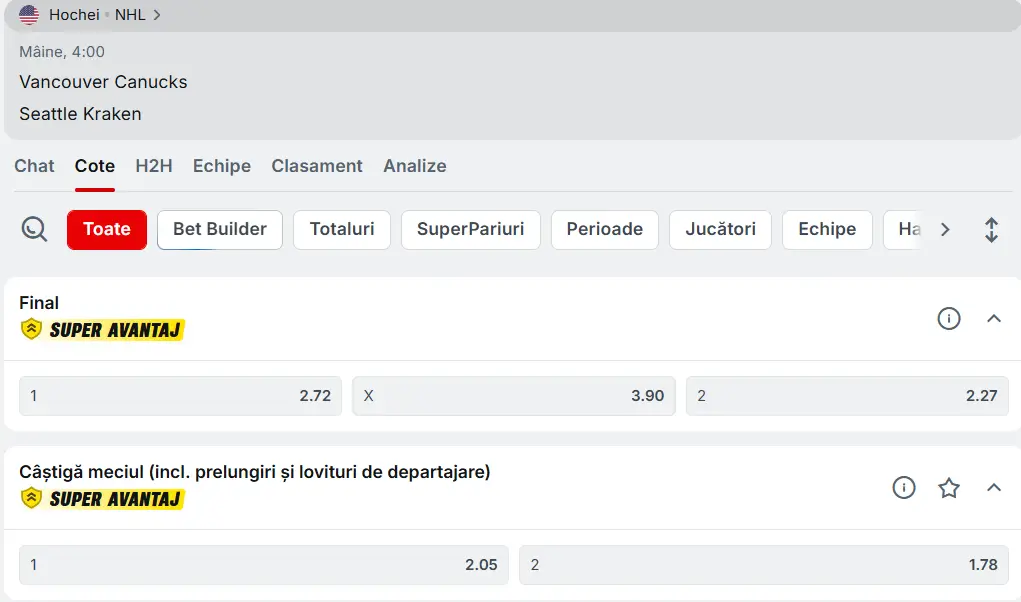The height and width of the screenshot is (602, 1021).
Task: Select the Bet Builder filter chip
Action: (220, 229)
